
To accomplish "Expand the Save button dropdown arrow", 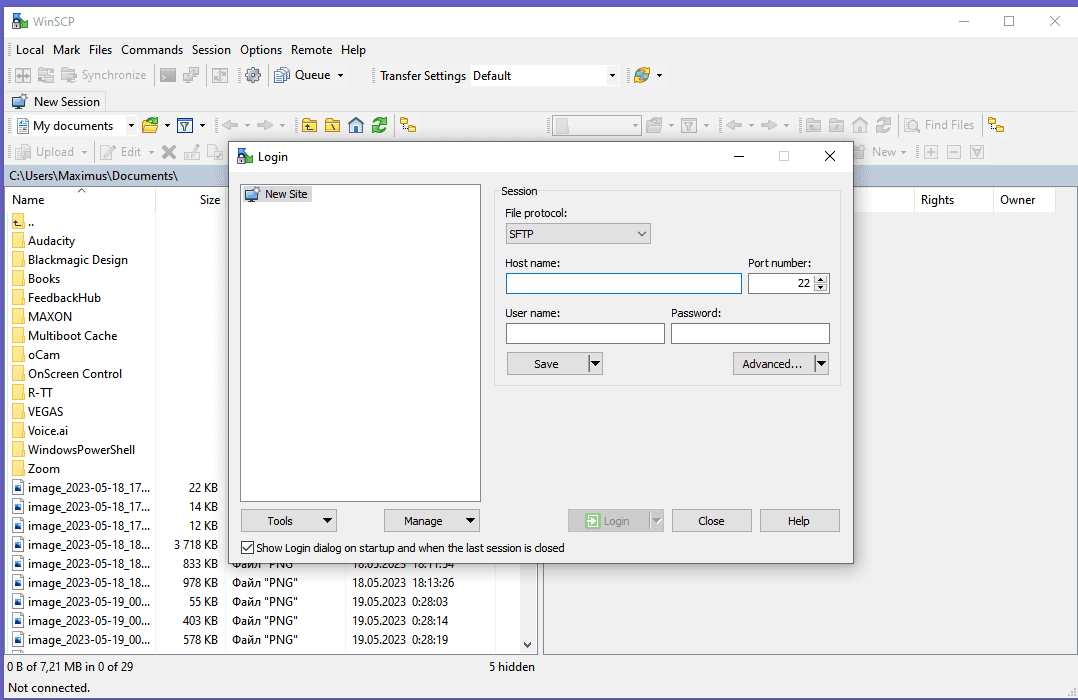I will point(595,363).
